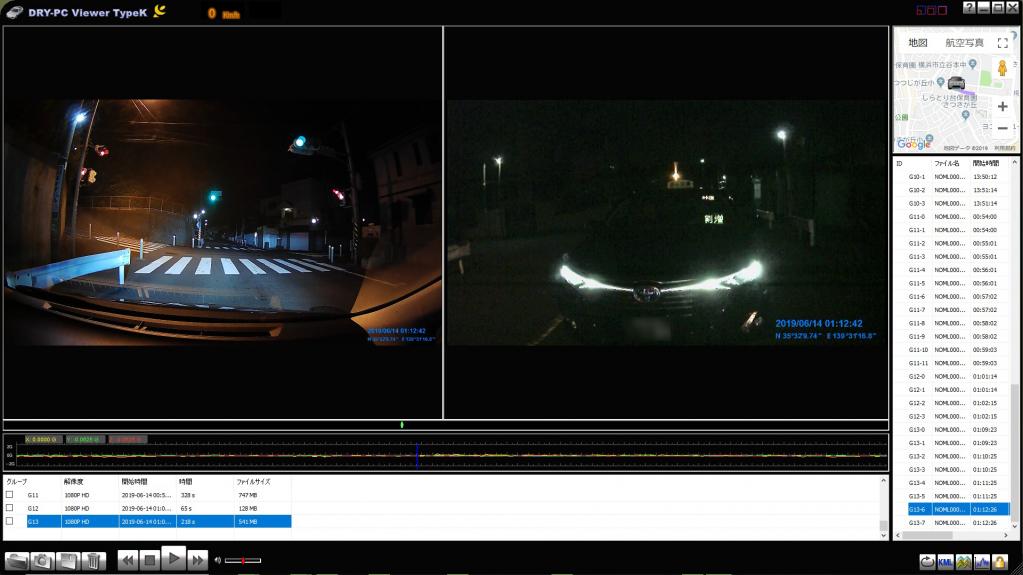Click the save/backup file icon
Viewport: 1023px width, 575px height.
pos(68,561)
